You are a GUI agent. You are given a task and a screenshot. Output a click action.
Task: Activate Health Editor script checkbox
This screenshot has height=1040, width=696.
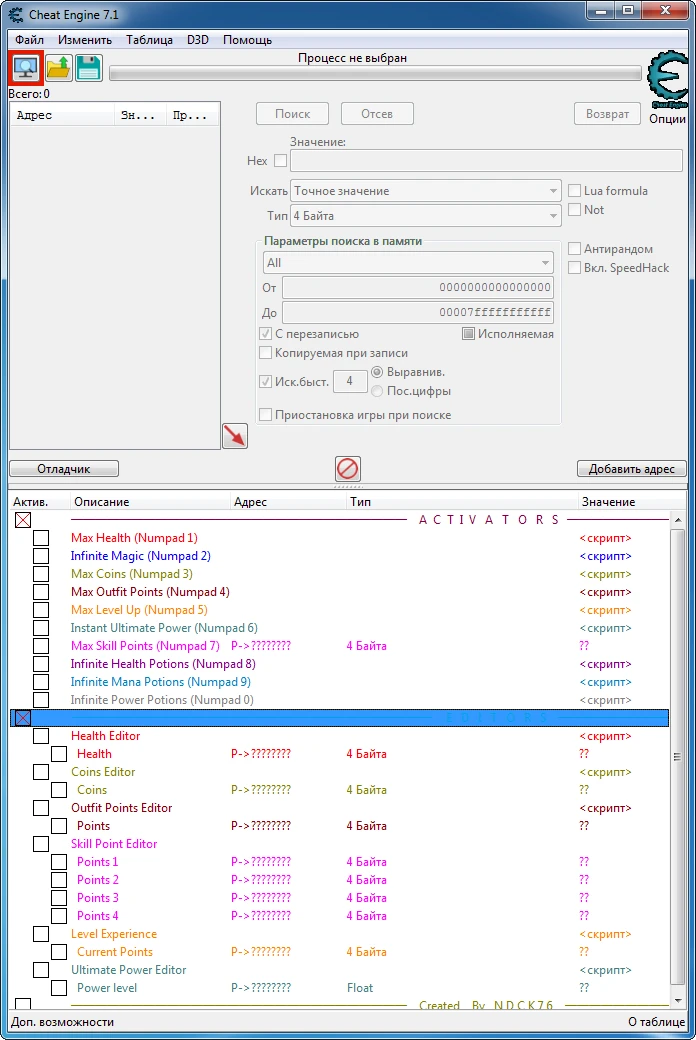[41, 736]
